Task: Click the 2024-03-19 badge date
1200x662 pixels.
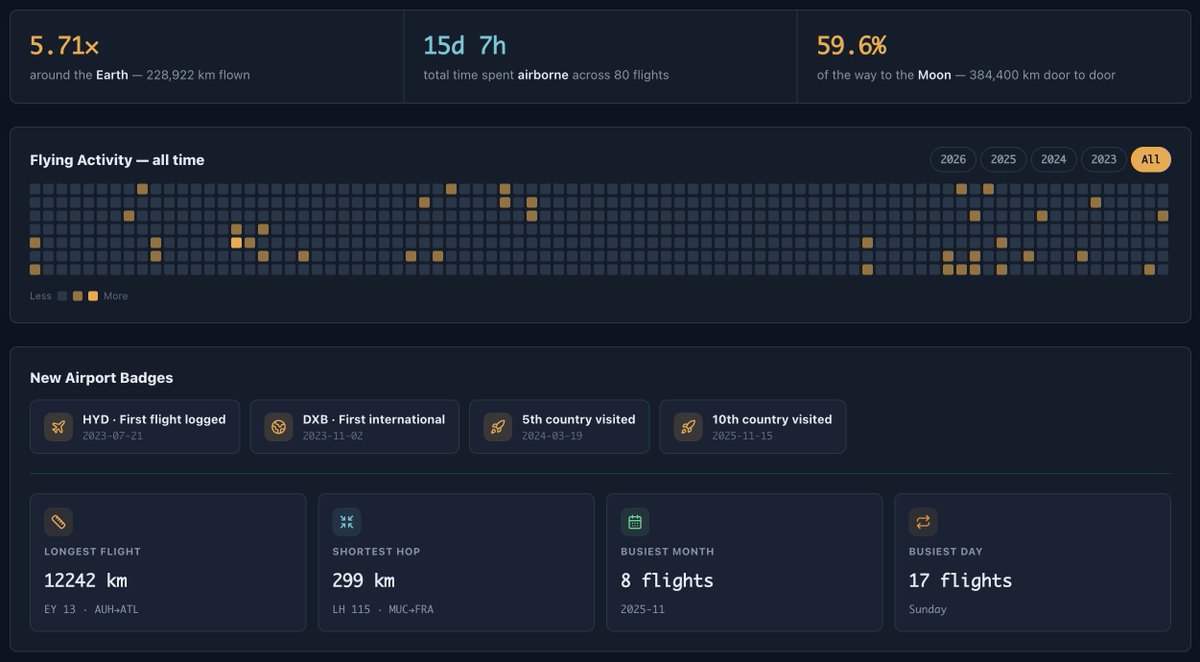Action: (553, 436)
